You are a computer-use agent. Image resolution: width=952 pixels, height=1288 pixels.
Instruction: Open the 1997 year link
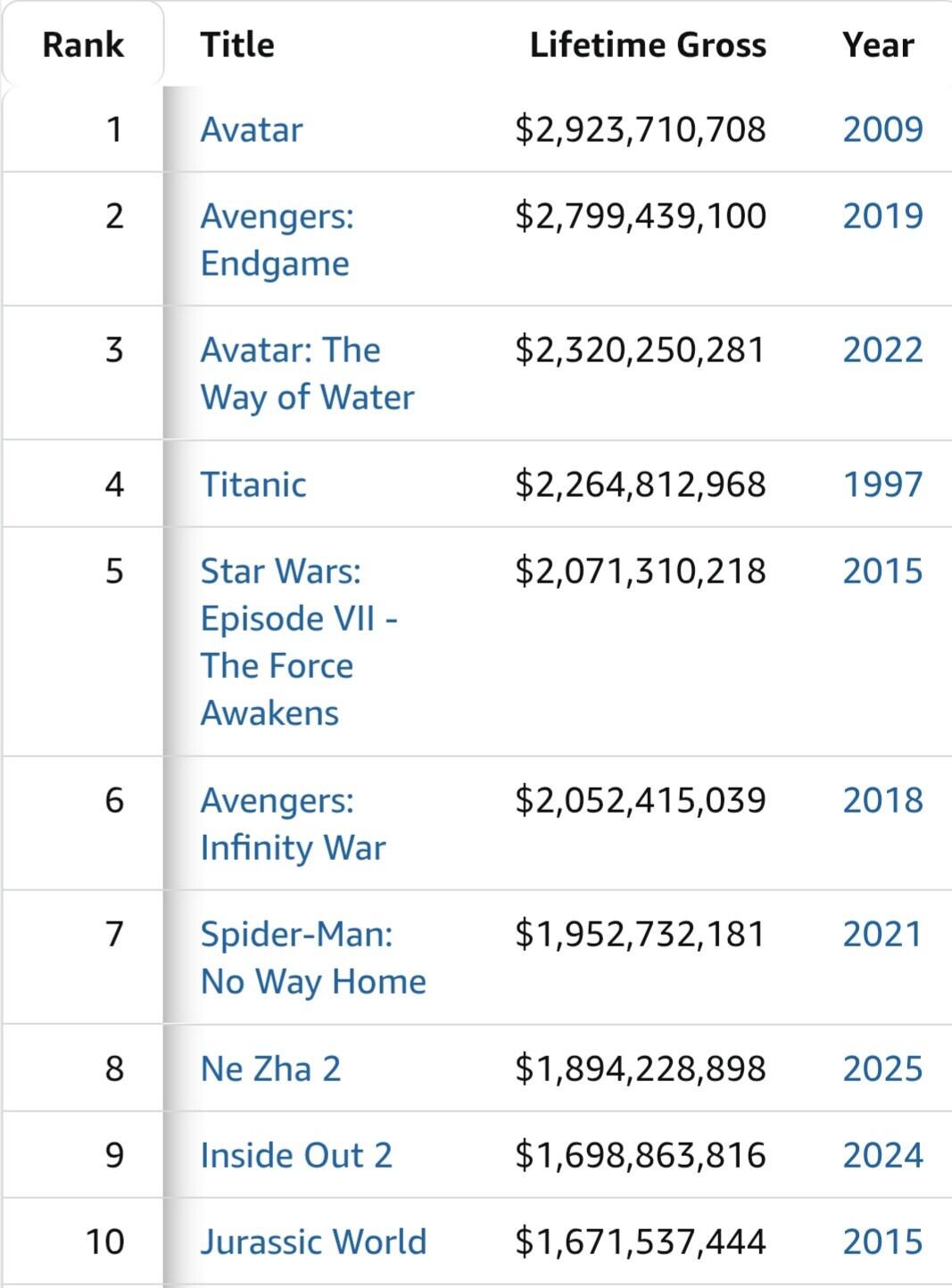pos(882,484)
